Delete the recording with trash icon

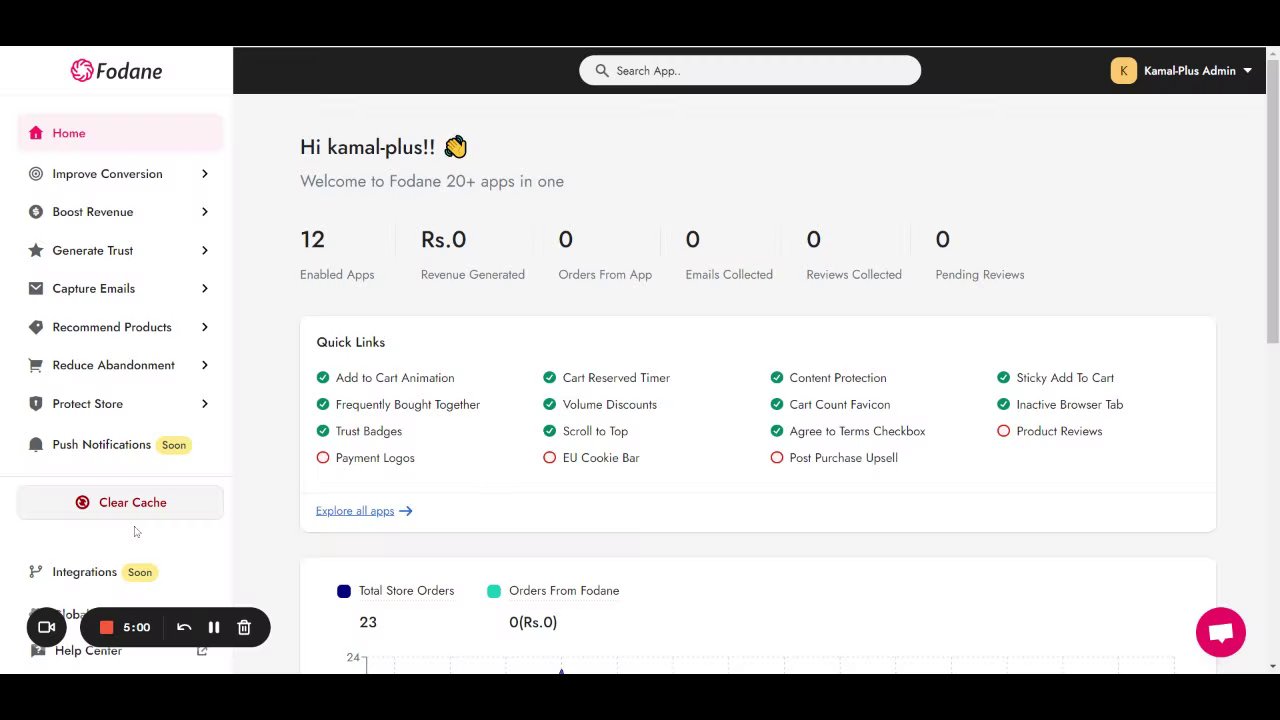[x=244, y=627]
